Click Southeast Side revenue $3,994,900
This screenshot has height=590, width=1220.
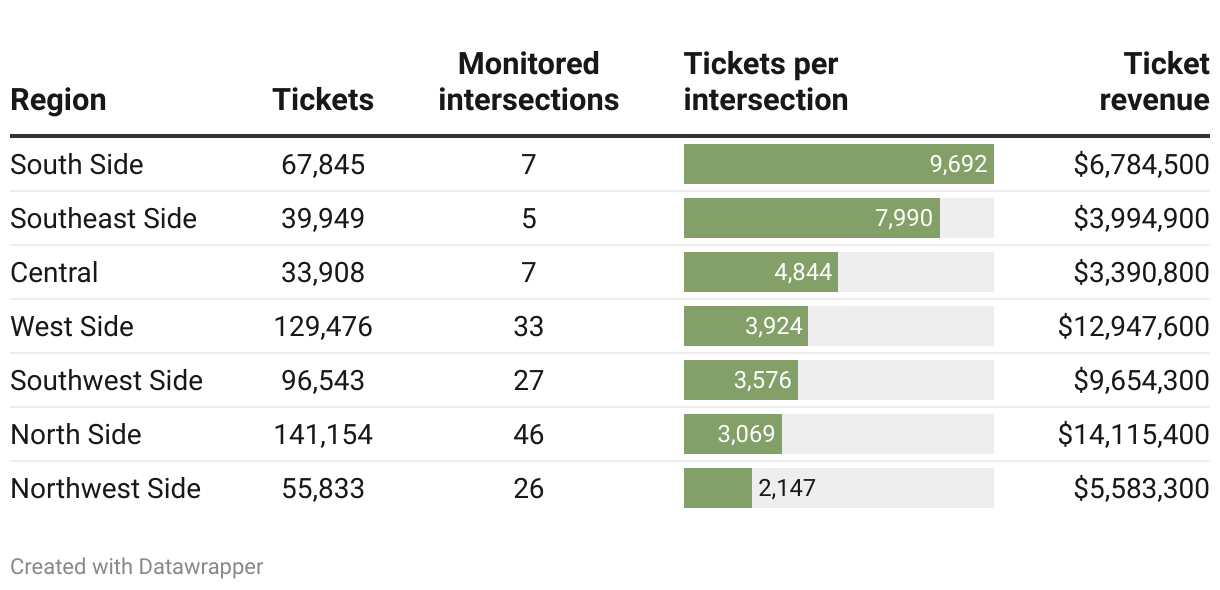(x=1141, y=218)
